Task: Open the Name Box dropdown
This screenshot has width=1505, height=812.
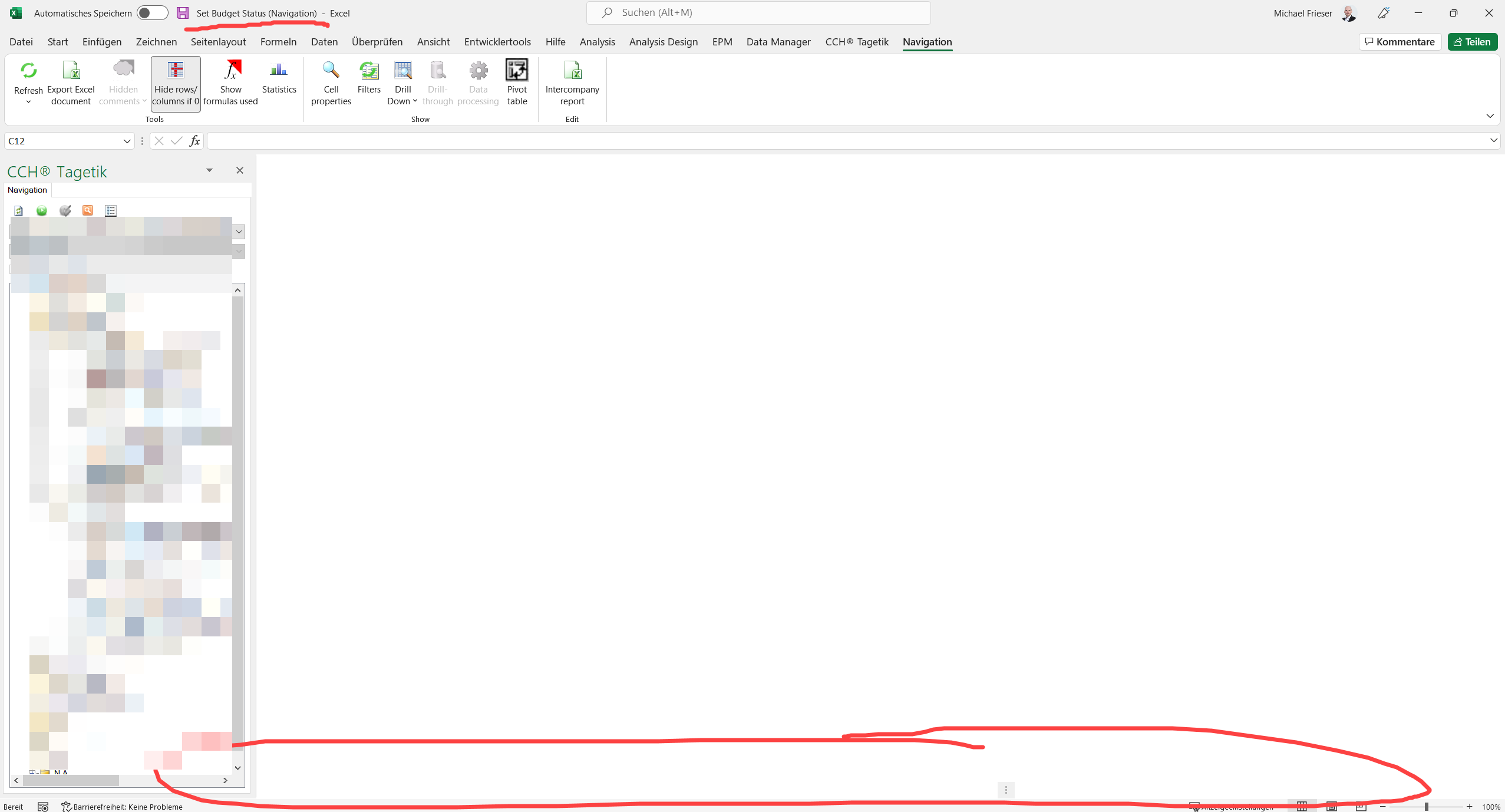Action: click(127, 141)
